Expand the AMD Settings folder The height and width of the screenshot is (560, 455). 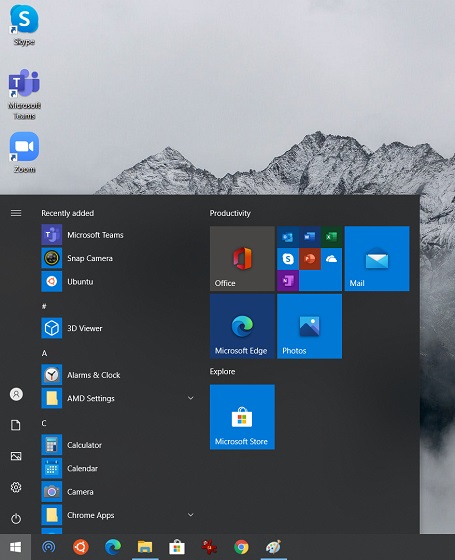[191, 398]
